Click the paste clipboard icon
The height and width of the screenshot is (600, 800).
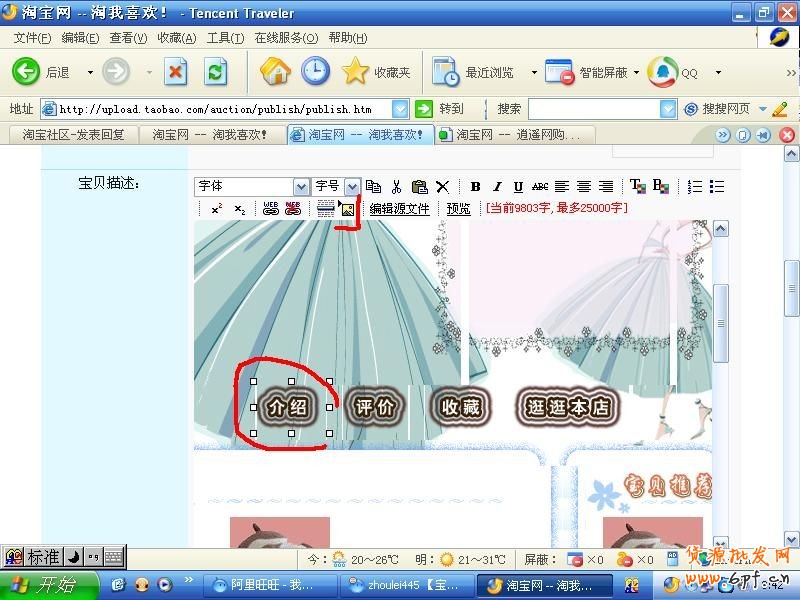(419, 187)
